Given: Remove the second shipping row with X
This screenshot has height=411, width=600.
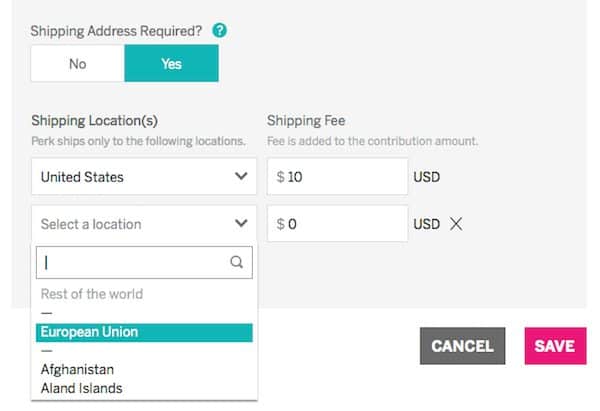Looking at the screenshot, I should pyautogui.click(x=456, y=224).
